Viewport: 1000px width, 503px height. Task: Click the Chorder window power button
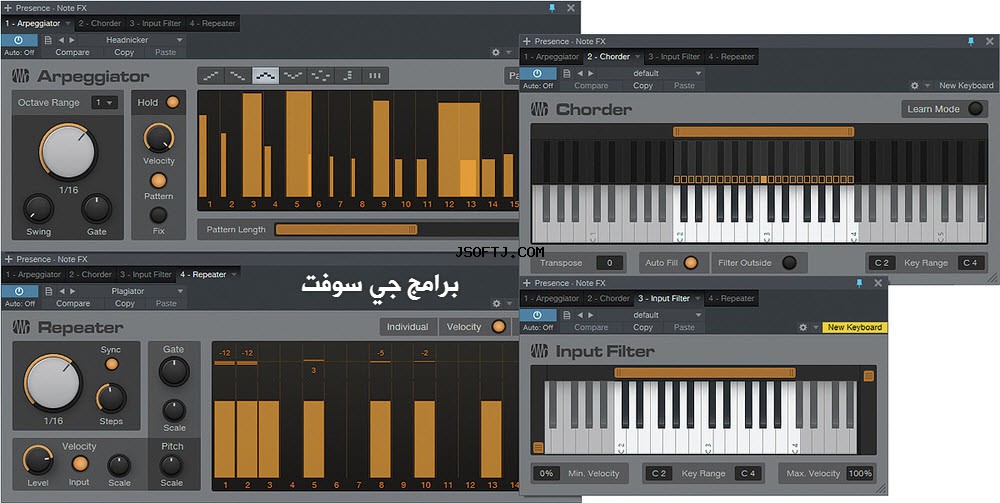click(539, 73)
